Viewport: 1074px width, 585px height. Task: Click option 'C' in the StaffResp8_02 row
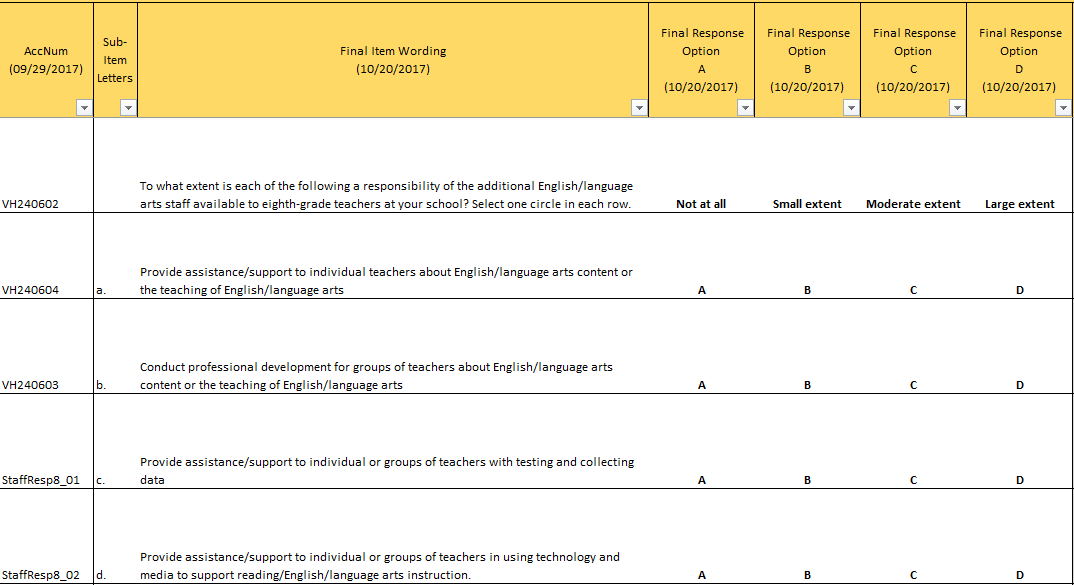pos(914,536)
